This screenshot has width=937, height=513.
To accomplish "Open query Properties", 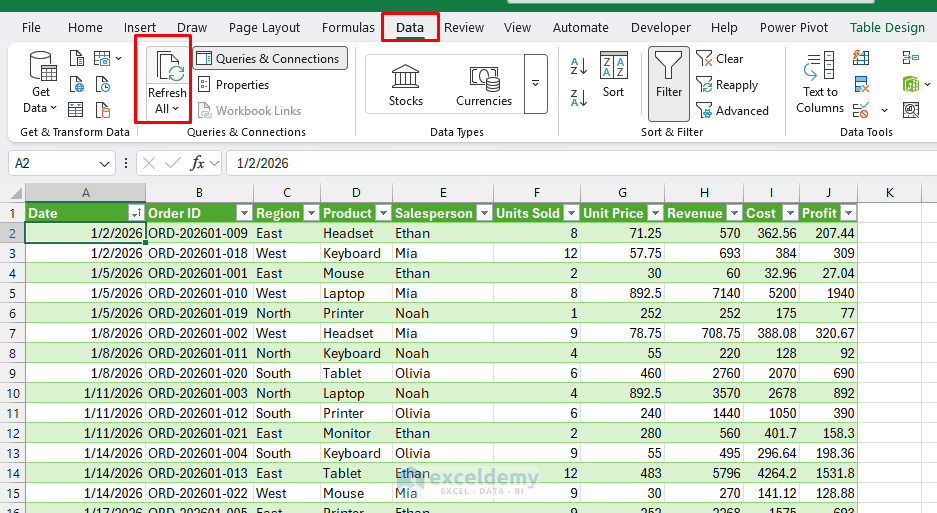I will [x=234, y=84].
